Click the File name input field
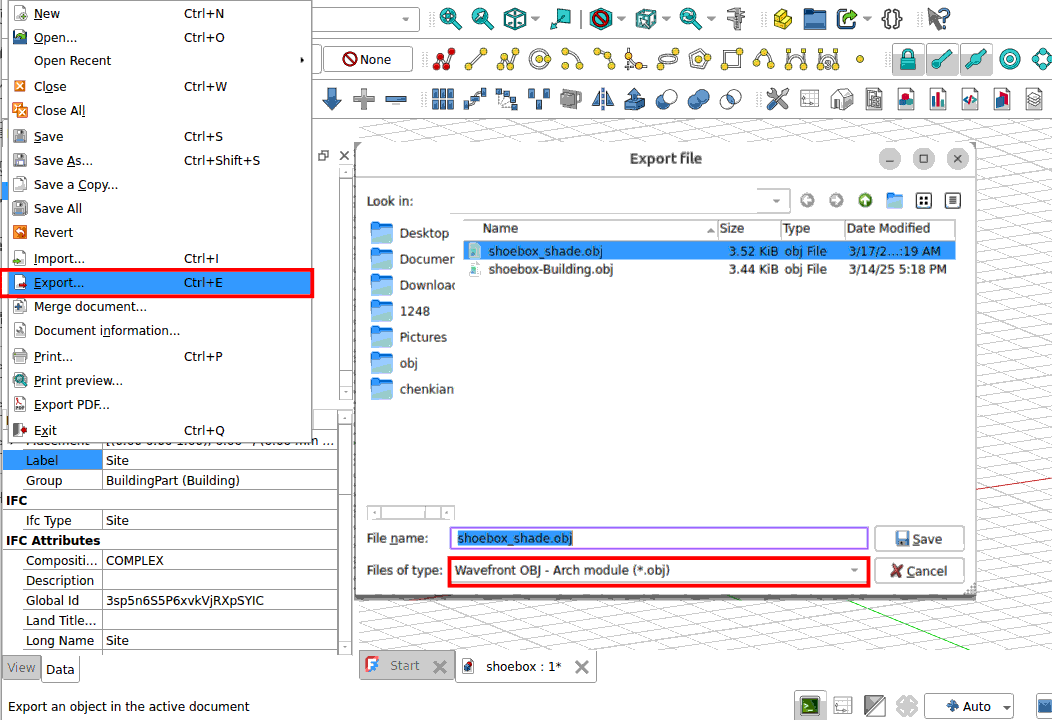The height and width of the screenshot is (720, 1052). (x=658, y=538)
